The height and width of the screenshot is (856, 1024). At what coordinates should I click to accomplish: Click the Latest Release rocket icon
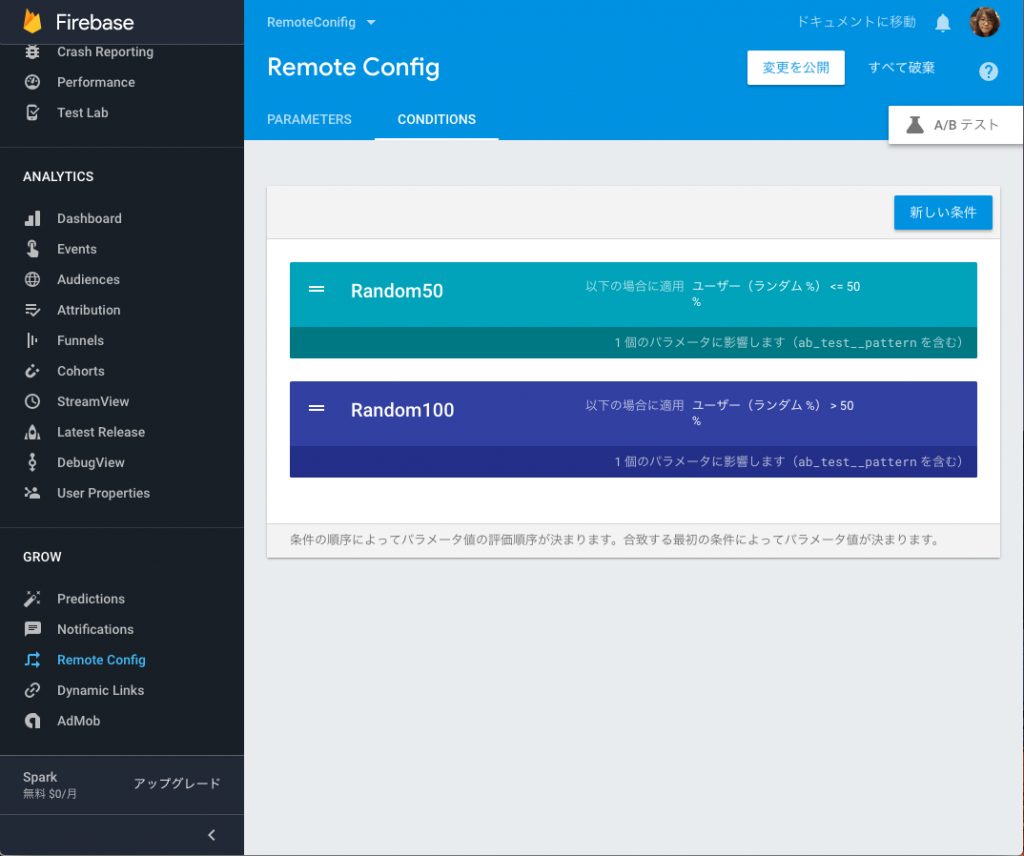tap(32, 432)
